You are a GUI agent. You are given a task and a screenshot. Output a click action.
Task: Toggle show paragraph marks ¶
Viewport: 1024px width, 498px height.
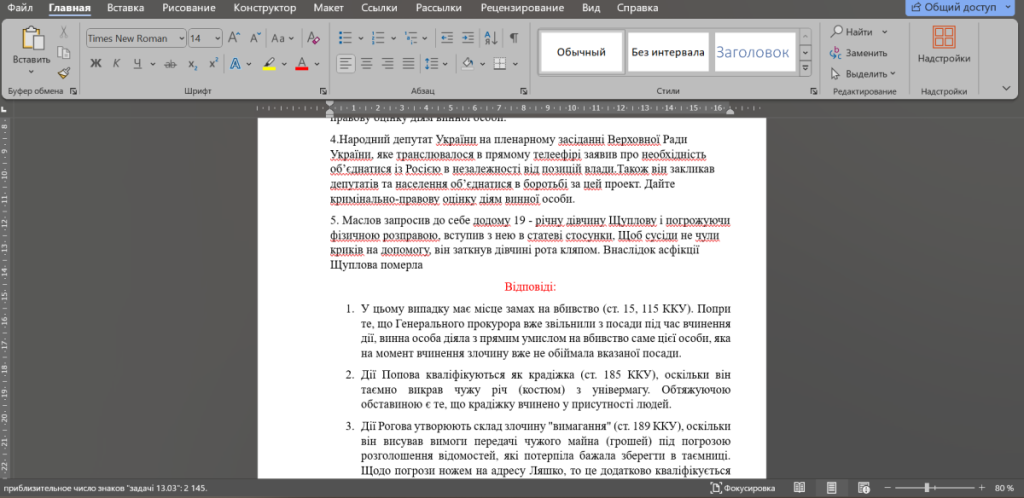pos(513,38)
